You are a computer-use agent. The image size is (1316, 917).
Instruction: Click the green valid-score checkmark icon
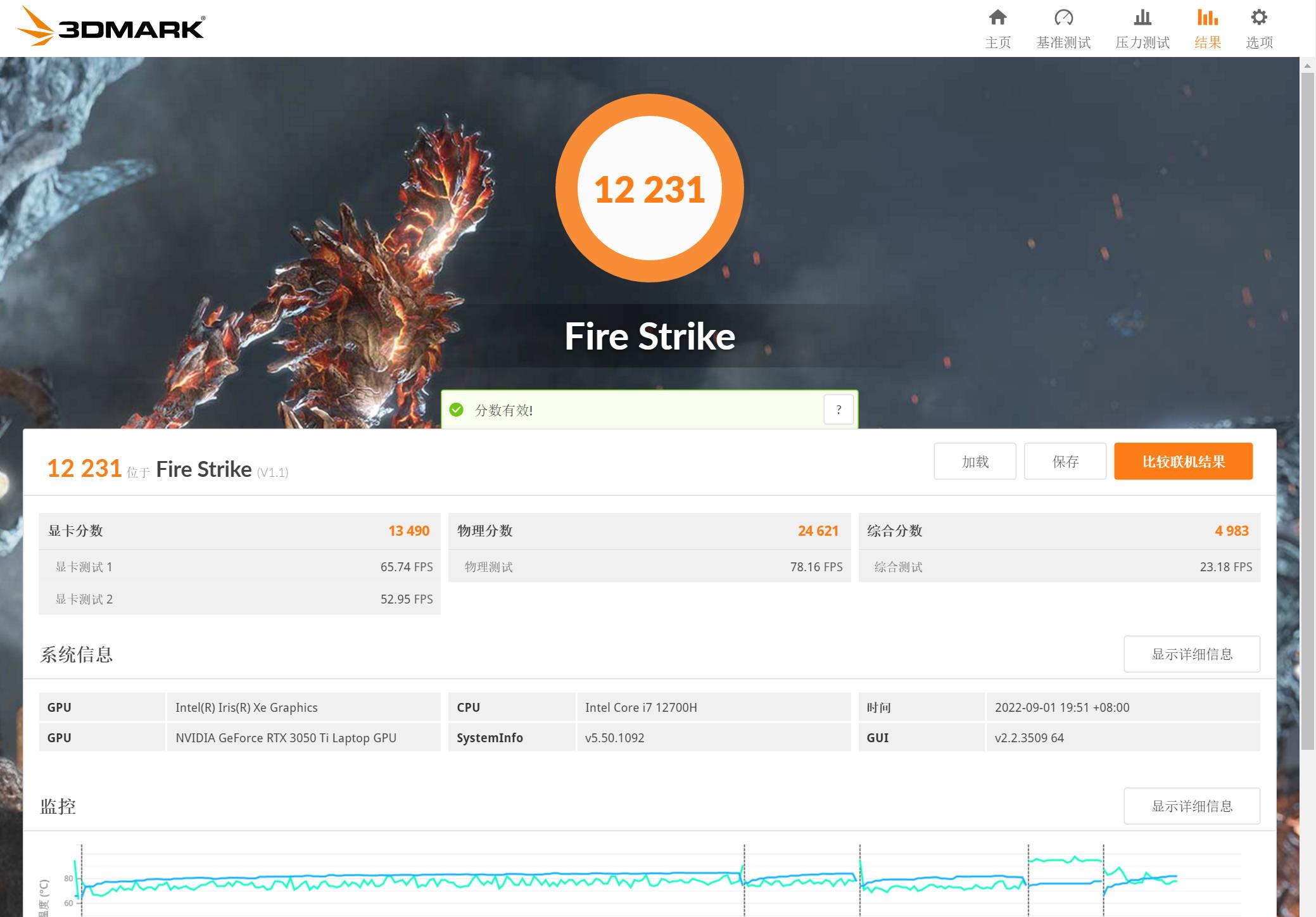[x=457, y=410]
